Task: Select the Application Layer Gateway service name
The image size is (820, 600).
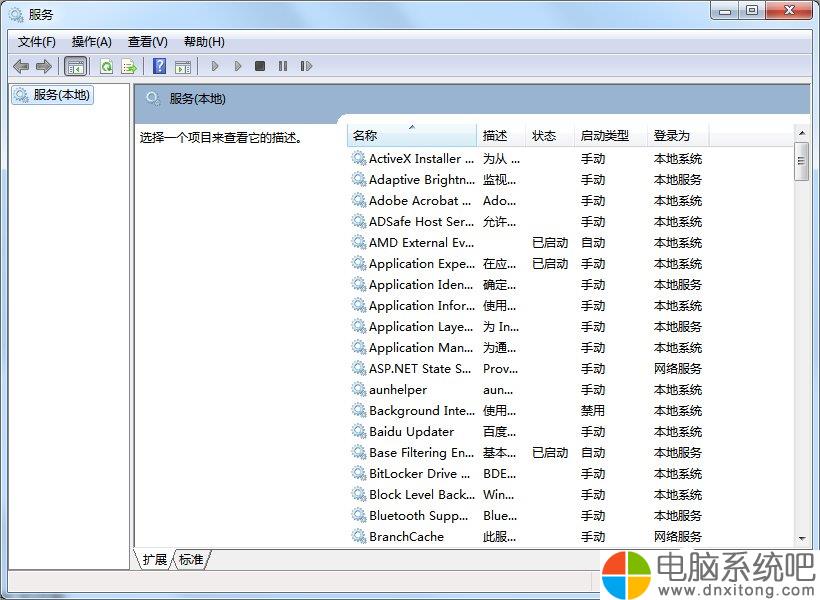Action: (x=421, y=327)
